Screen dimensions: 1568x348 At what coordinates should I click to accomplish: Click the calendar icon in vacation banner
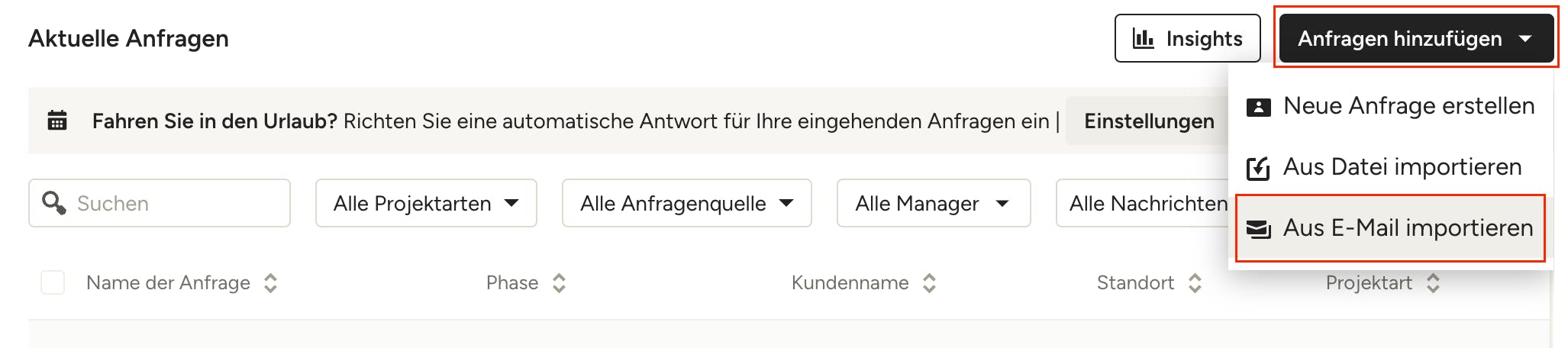tap(57, 121)
